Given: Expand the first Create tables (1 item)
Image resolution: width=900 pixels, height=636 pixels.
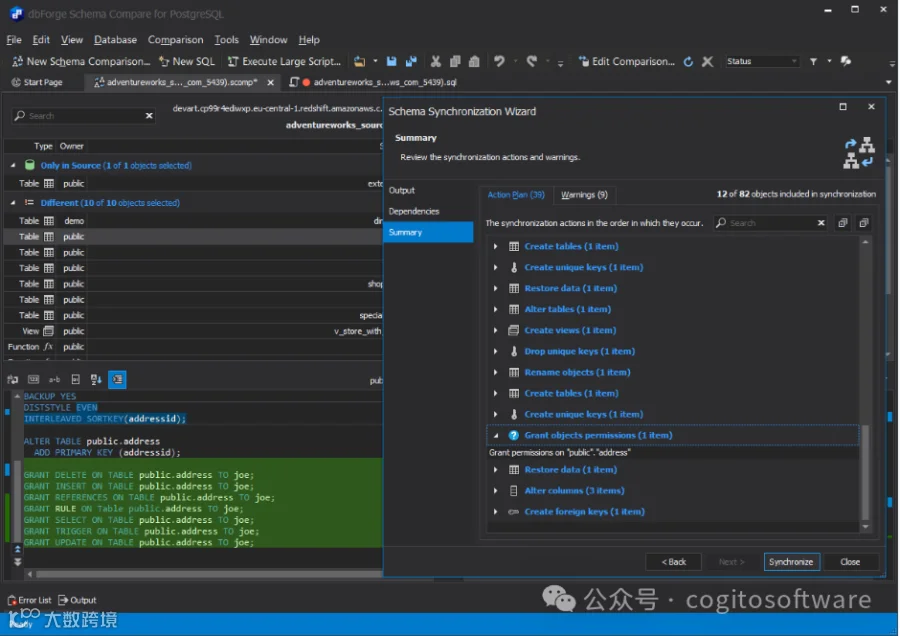Looking at the screenshot, I should (x=496, y=246).
